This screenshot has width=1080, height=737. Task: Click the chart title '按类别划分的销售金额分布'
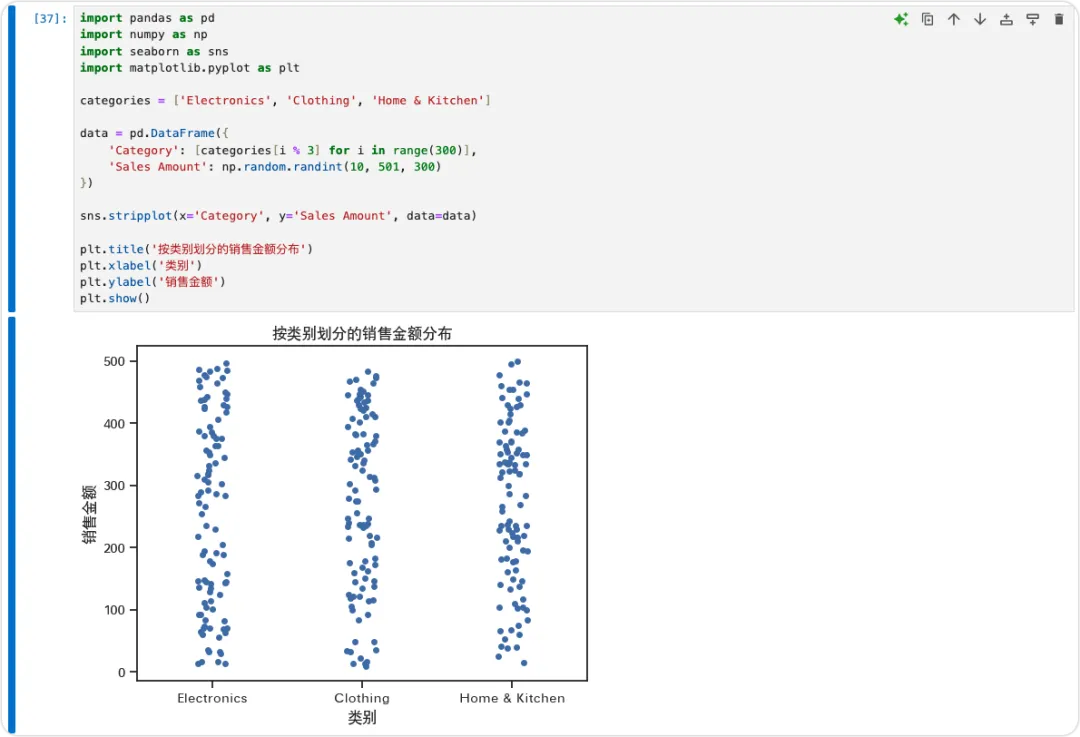(x=362, y=334)
